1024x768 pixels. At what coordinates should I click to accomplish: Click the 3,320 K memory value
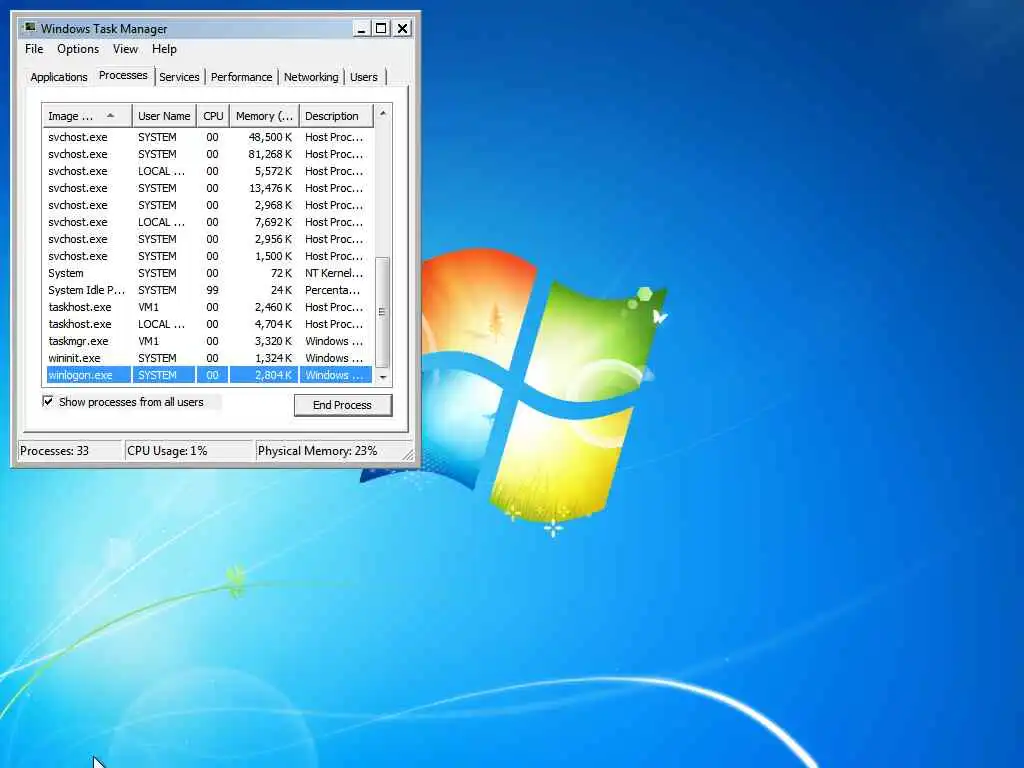click(x=273, y=341)
